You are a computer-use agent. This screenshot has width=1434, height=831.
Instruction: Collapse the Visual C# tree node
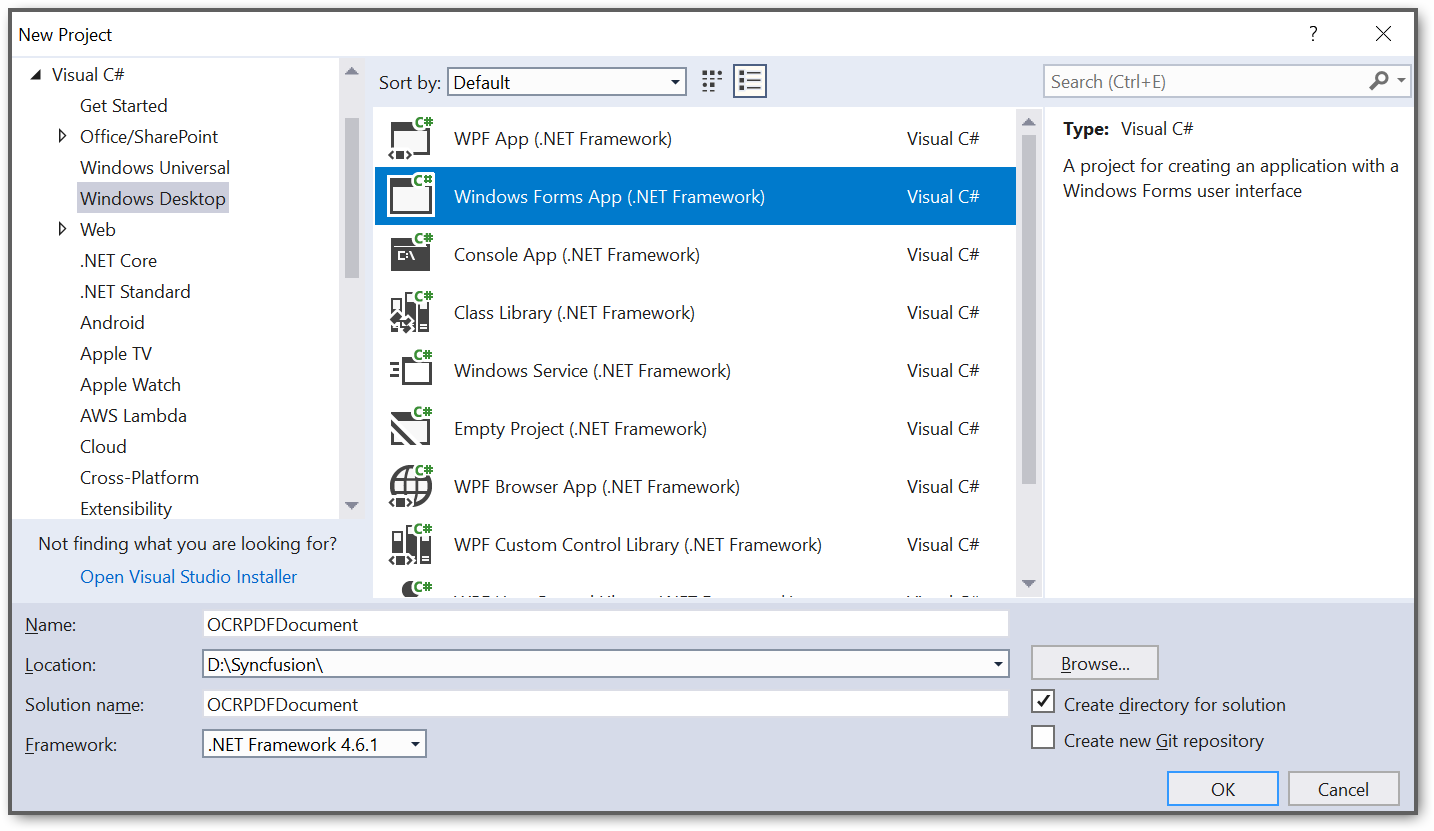(x=36, y=75)
